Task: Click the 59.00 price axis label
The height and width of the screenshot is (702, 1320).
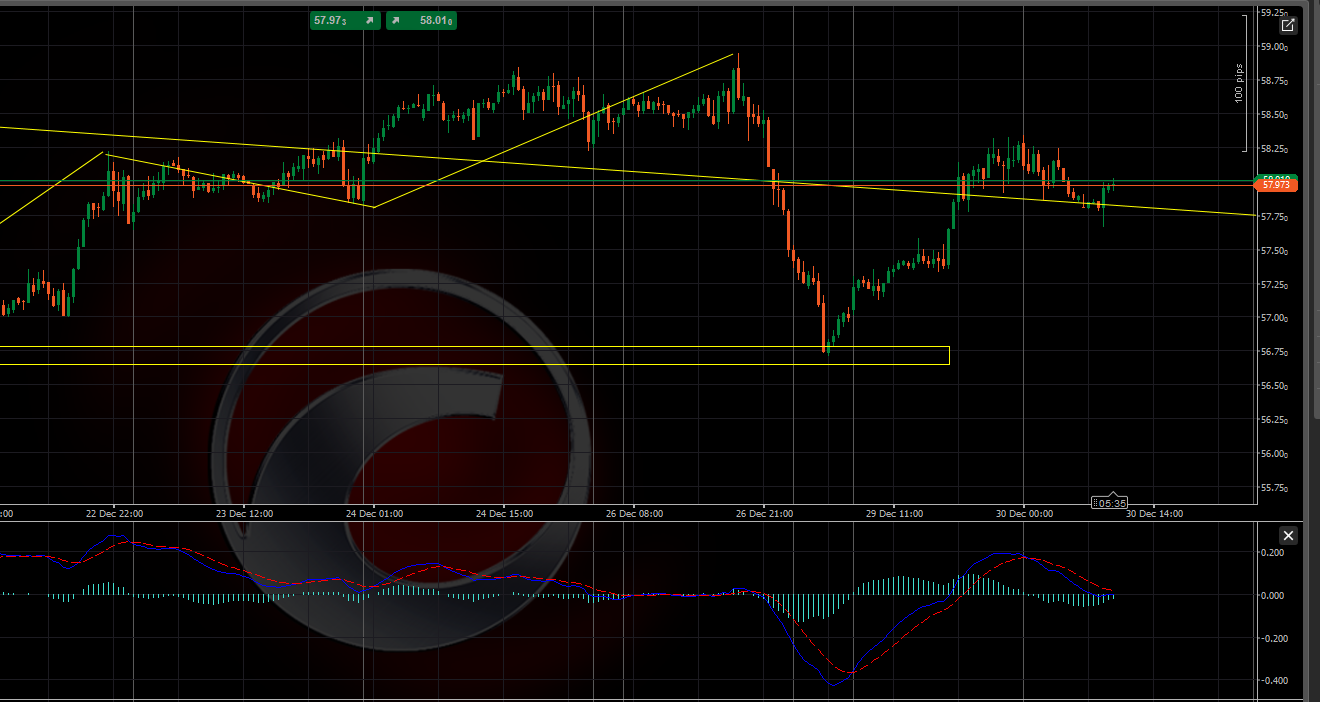Action: tap(1274, 47)
